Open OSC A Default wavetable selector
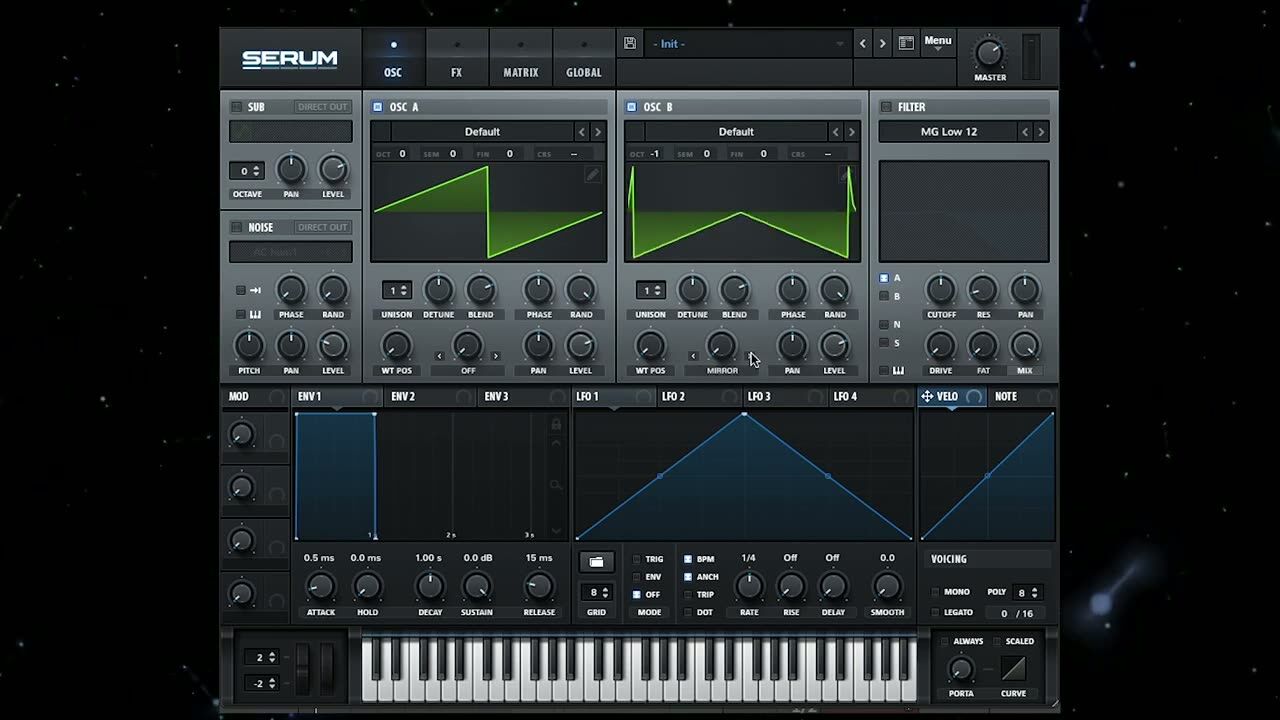This screenshot has width=1280, height=720. [x=482, y=132]
